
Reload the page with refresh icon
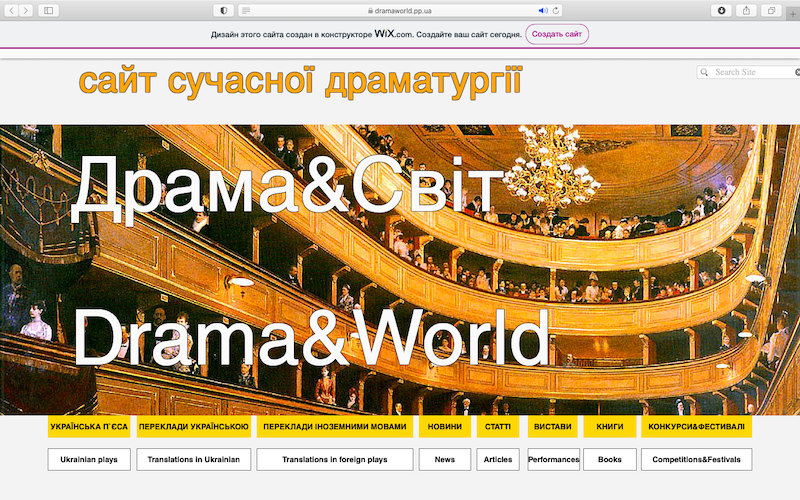[556, 10]
